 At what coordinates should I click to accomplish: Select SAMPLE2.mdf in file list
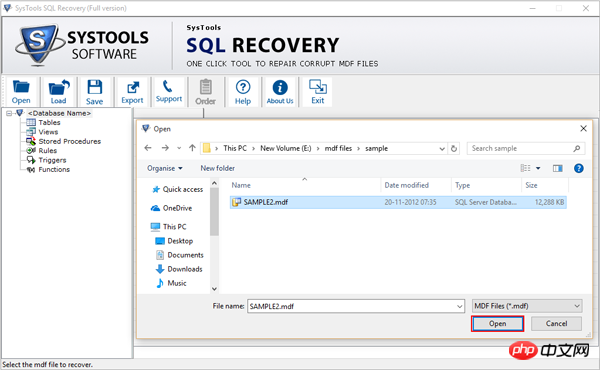click(398, 202)
